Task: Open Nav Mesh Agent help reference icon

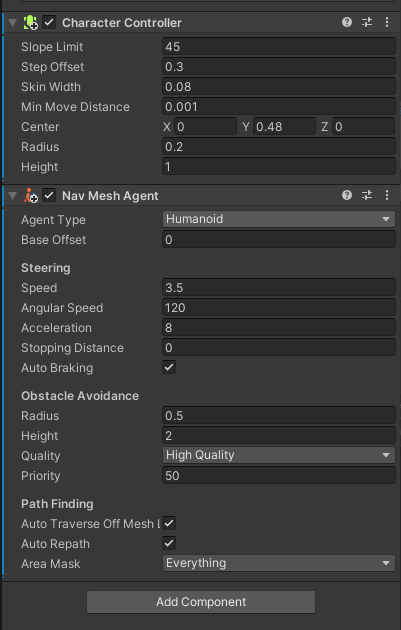Action: (347, 195)
